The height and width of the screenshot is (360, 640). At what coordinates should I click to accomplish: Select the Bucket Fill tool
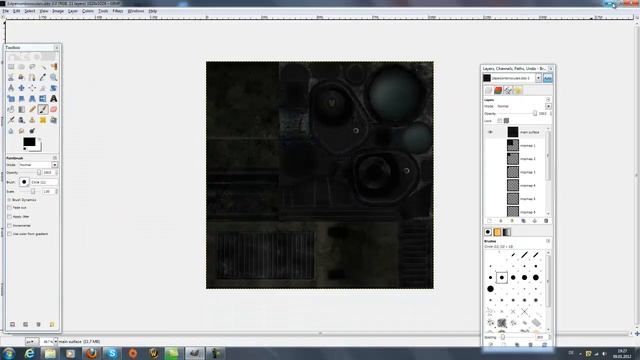11,109
